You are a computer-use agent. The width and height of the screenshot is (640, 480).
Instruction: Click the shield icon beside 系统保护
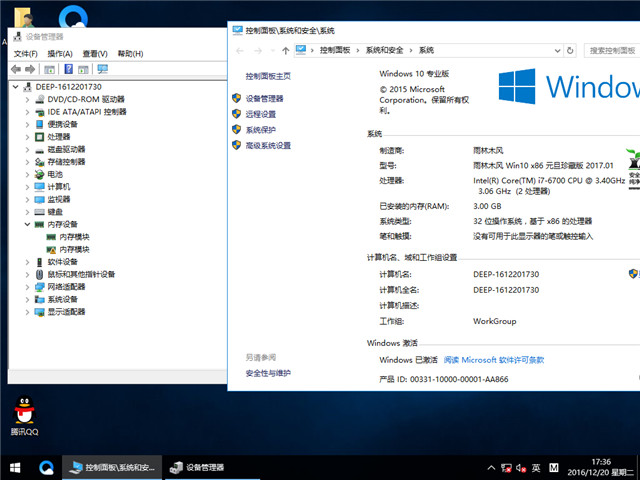[x=237, y=129]
